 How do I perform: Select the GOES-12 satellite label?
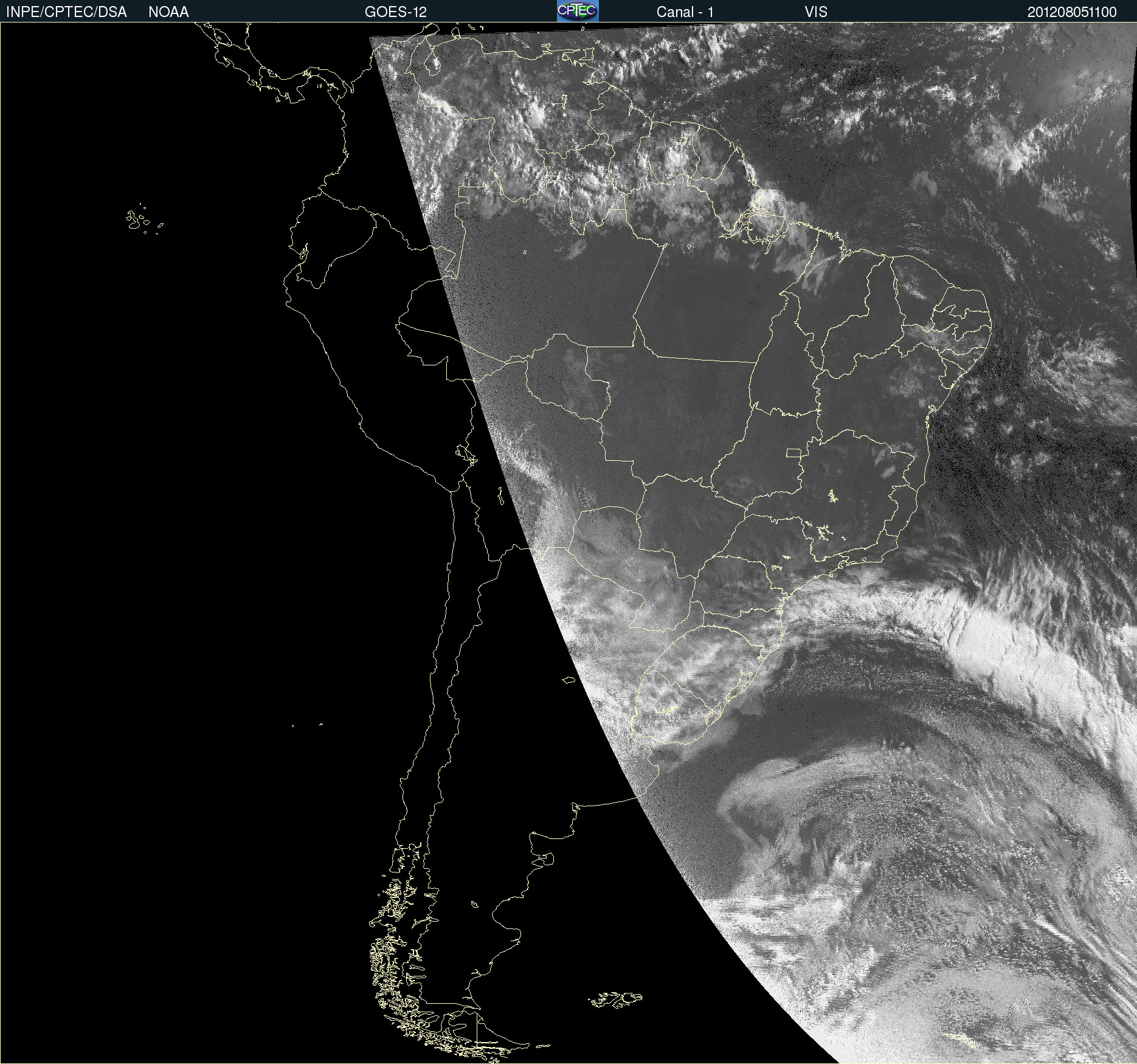[x=396, y=12]
